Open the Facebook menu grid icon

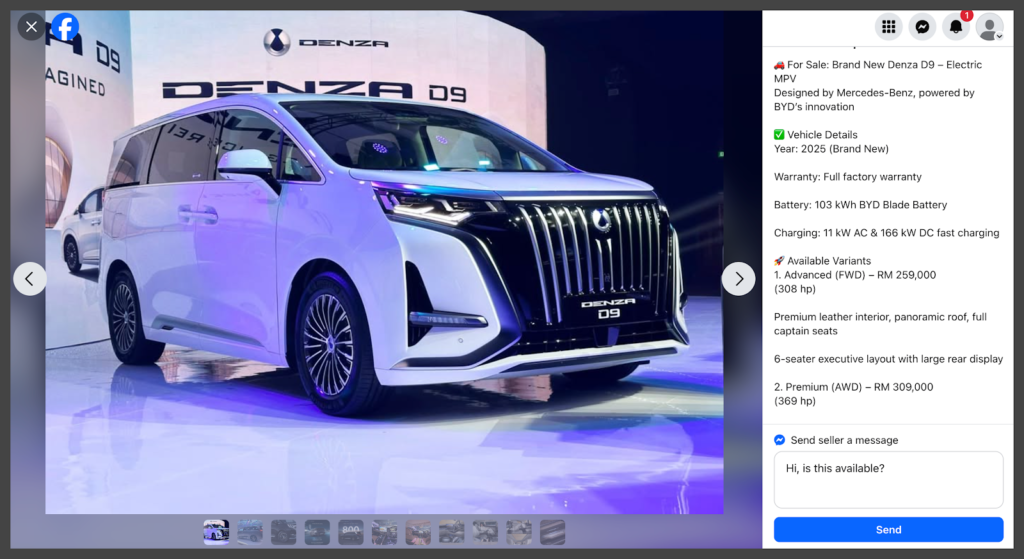[888, 27]
